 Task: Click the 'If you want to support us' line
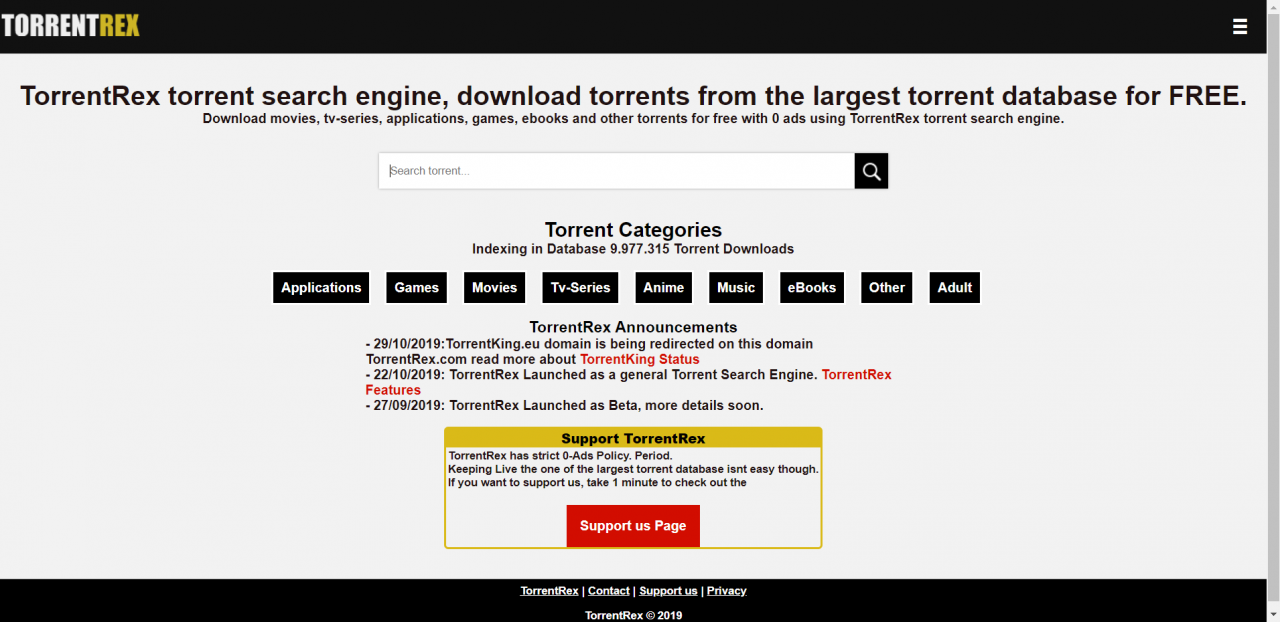point(597,483)
